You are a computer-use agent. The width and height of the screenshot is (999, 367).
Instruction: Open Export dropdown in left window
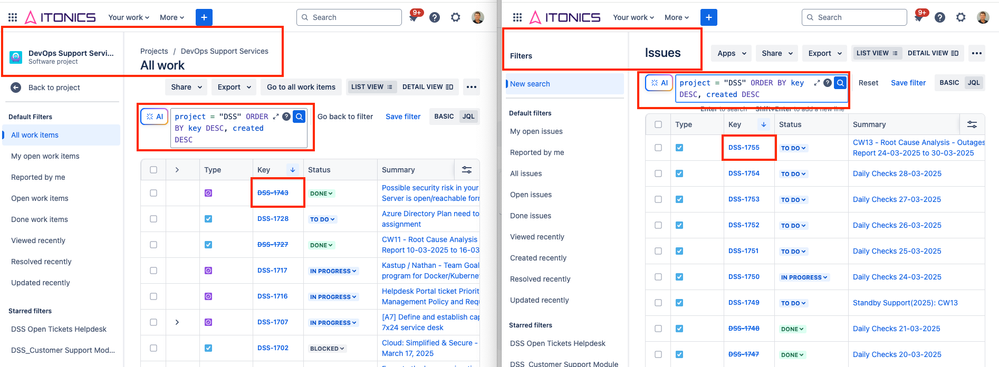(x=233, y=87)
